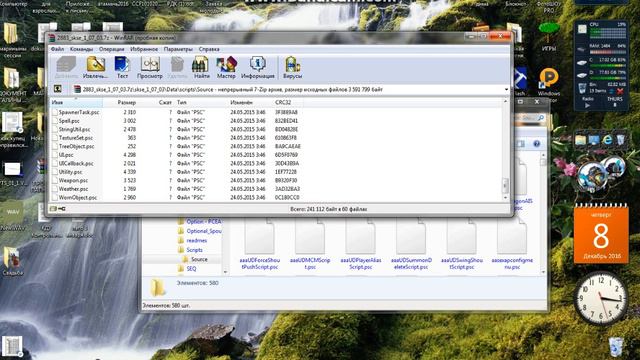
Task: Select UICallback.psc in the file list
Action: [x=76, y=163]
